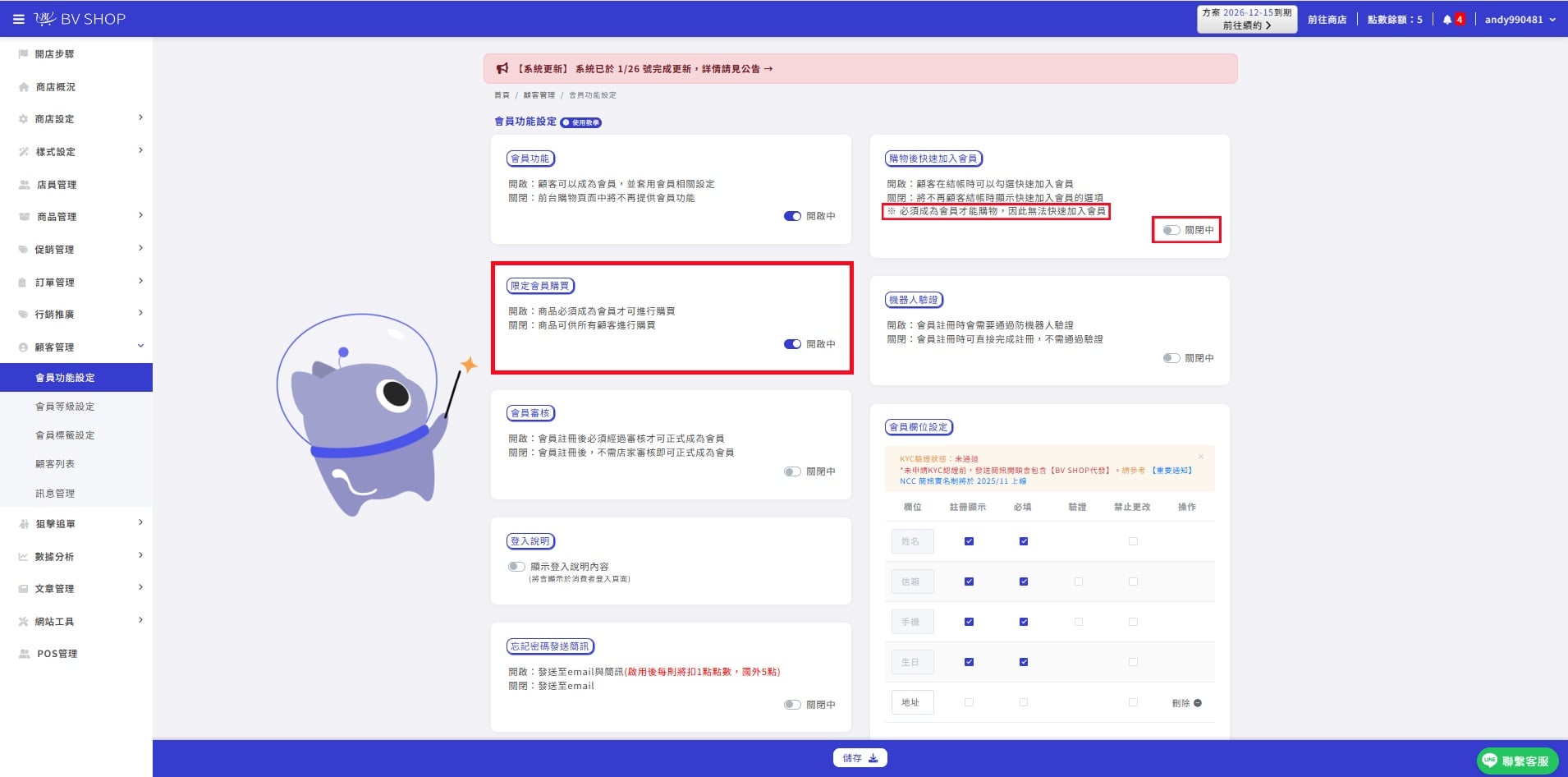Toggle the 會員審核 switch
Screen dimensions: 1568x777
[792, 471]
